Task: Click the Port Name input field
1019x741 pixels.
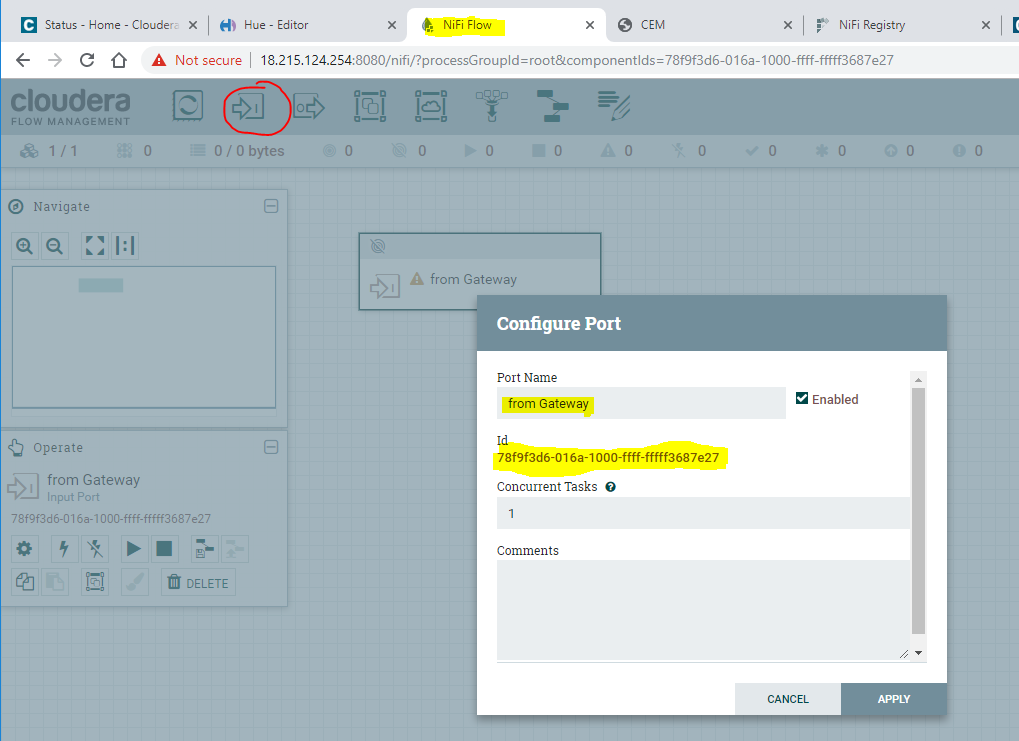Action: 641,404
